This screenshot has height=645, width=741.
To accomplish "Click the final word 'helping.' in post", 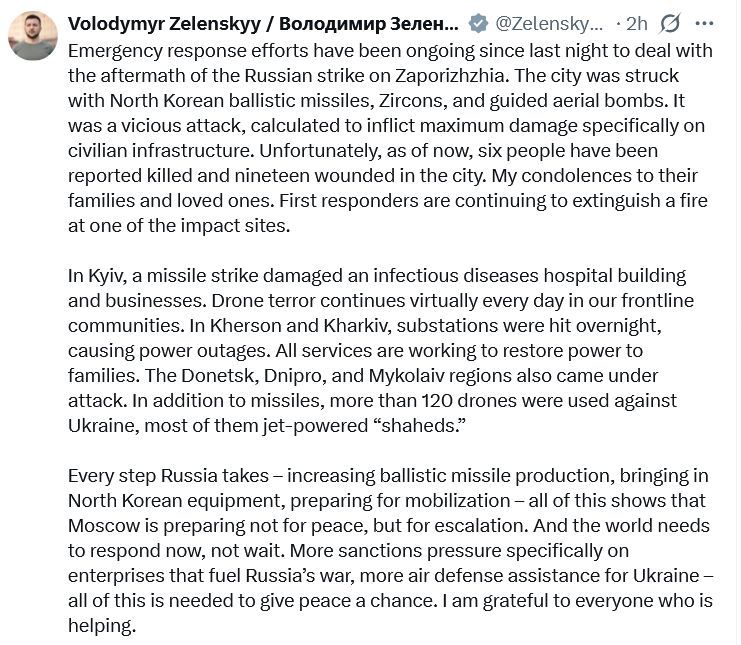I will tap(102, 626).
